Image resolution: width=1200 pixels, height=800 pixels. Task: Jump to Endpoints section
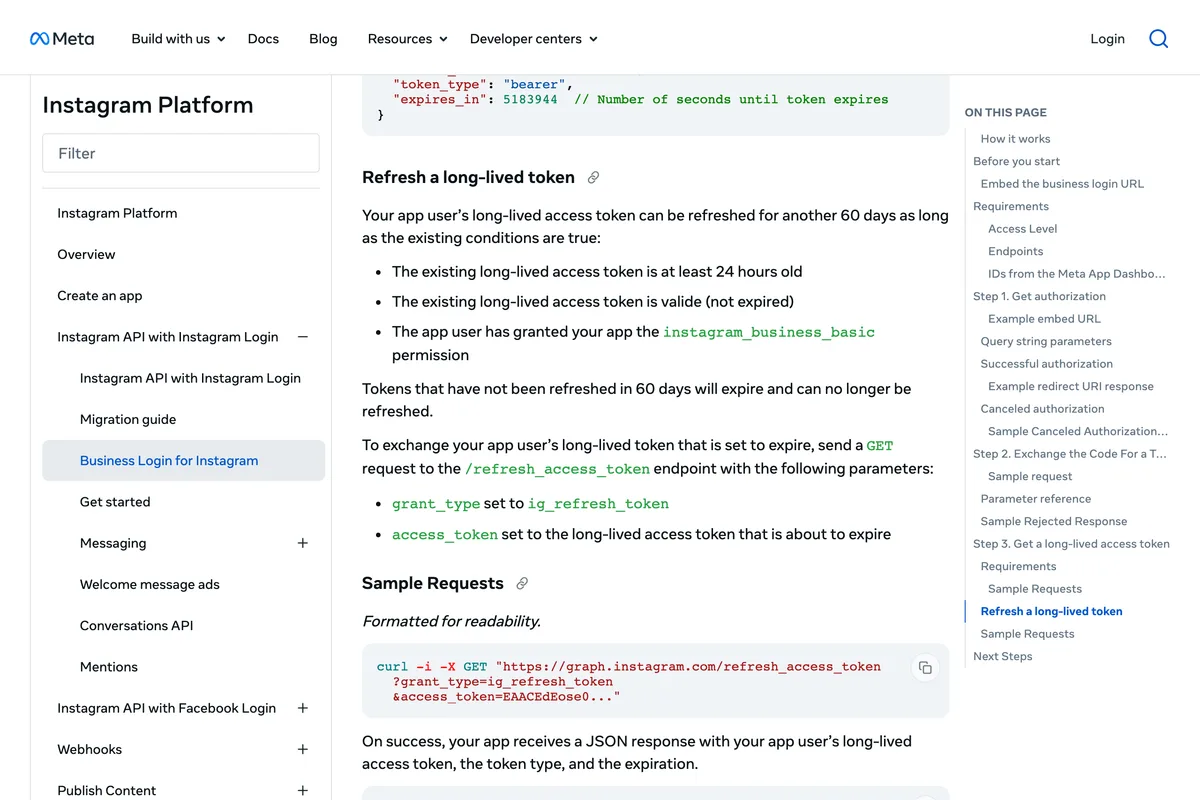[x=1015, y=251]
